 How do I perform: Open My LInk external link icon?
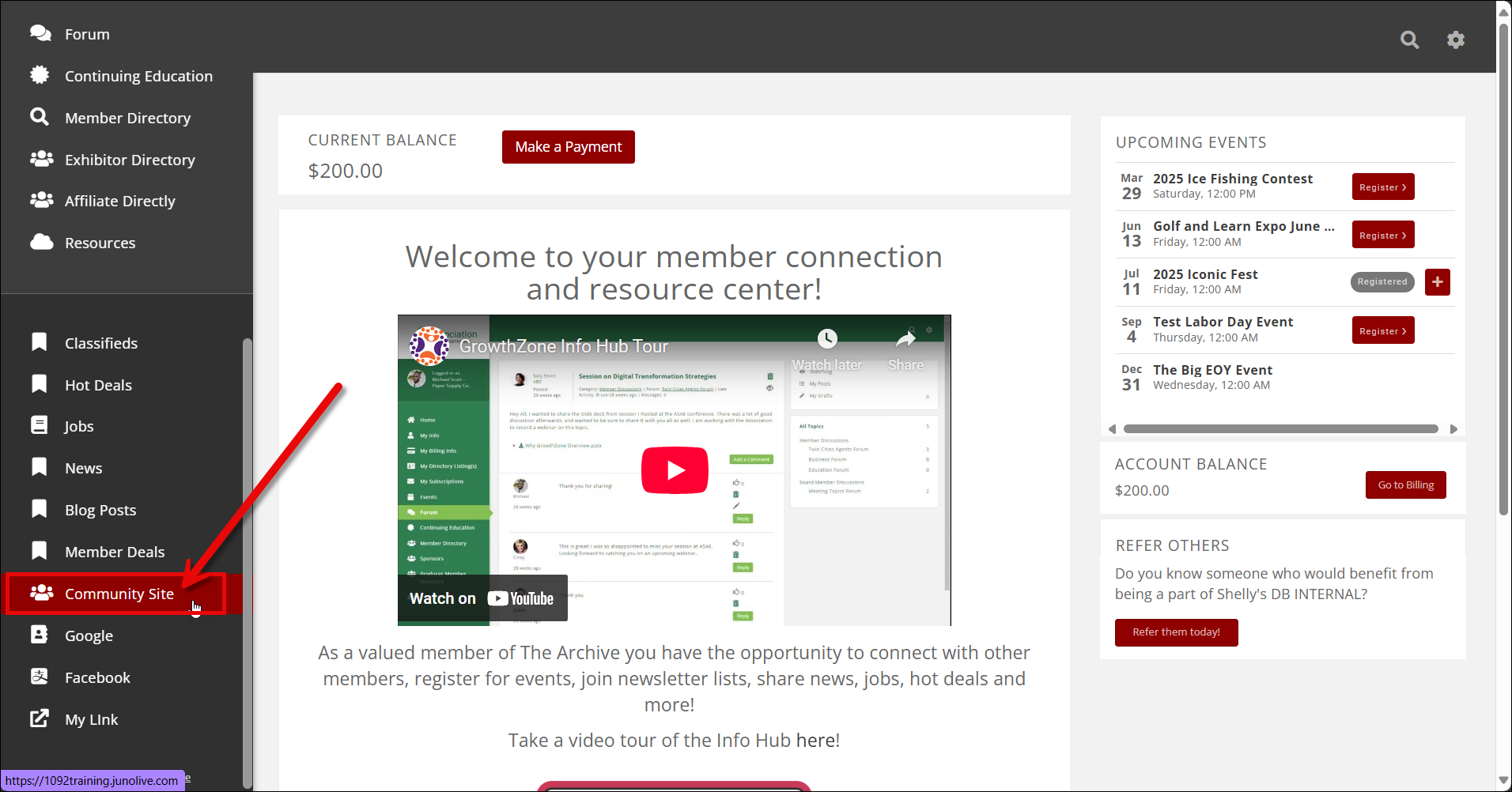click(39, 718)
